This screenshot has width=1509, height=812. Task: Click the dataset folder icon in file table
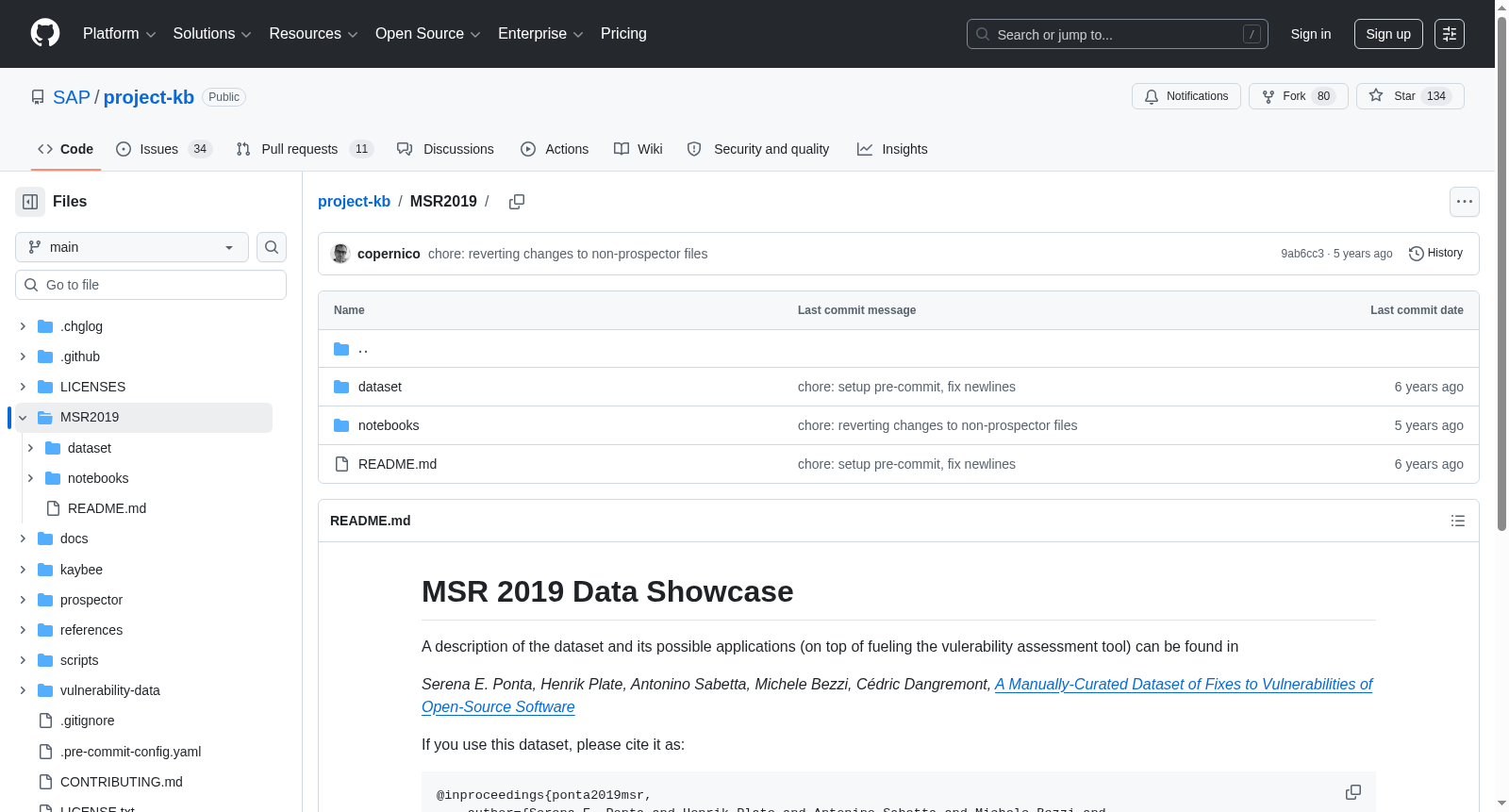(x=341, y=387)
